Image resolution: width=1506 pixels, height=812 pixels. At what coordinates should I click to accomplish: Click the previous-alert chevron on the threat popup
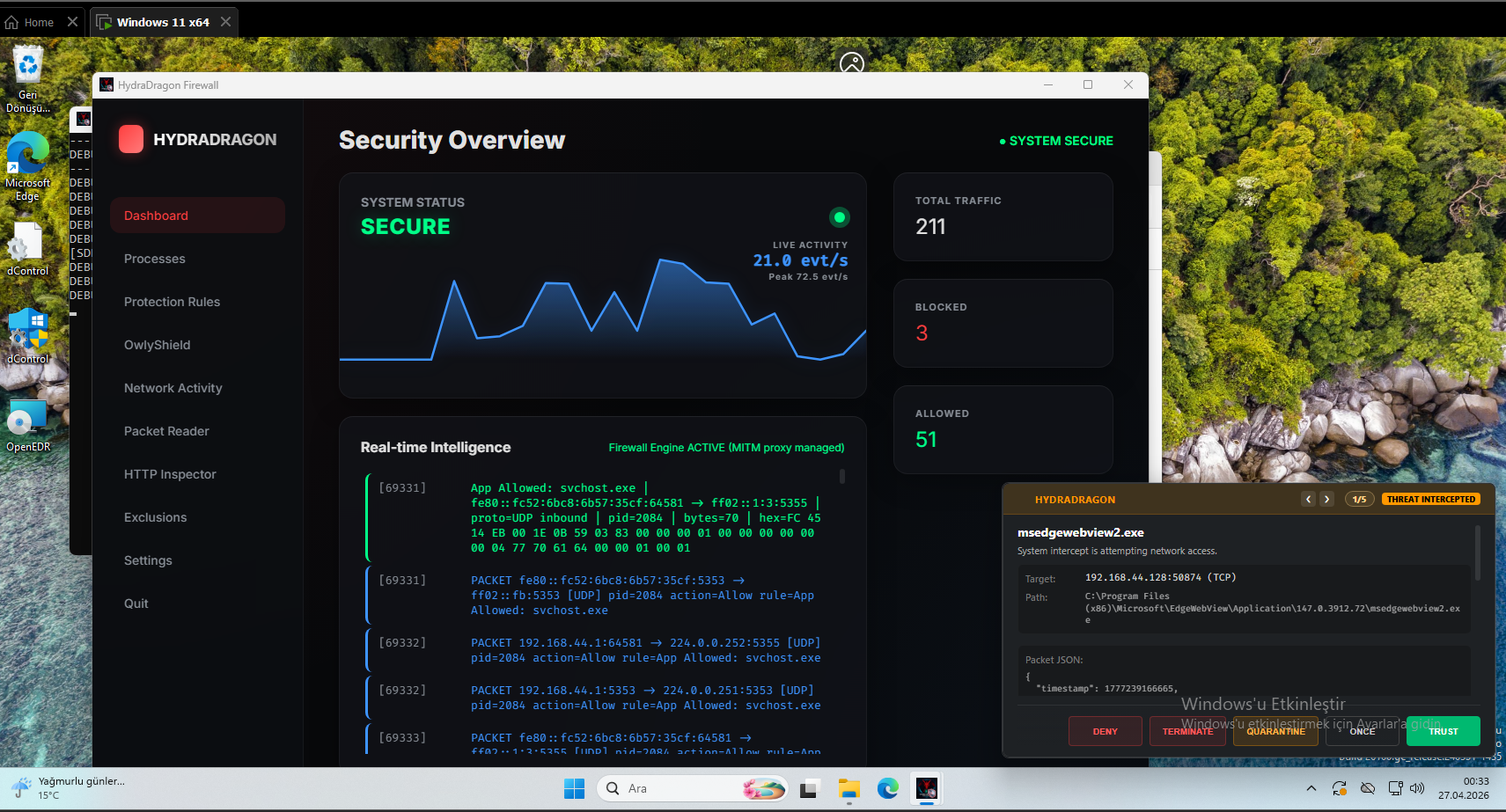(x=1308, y=499)
